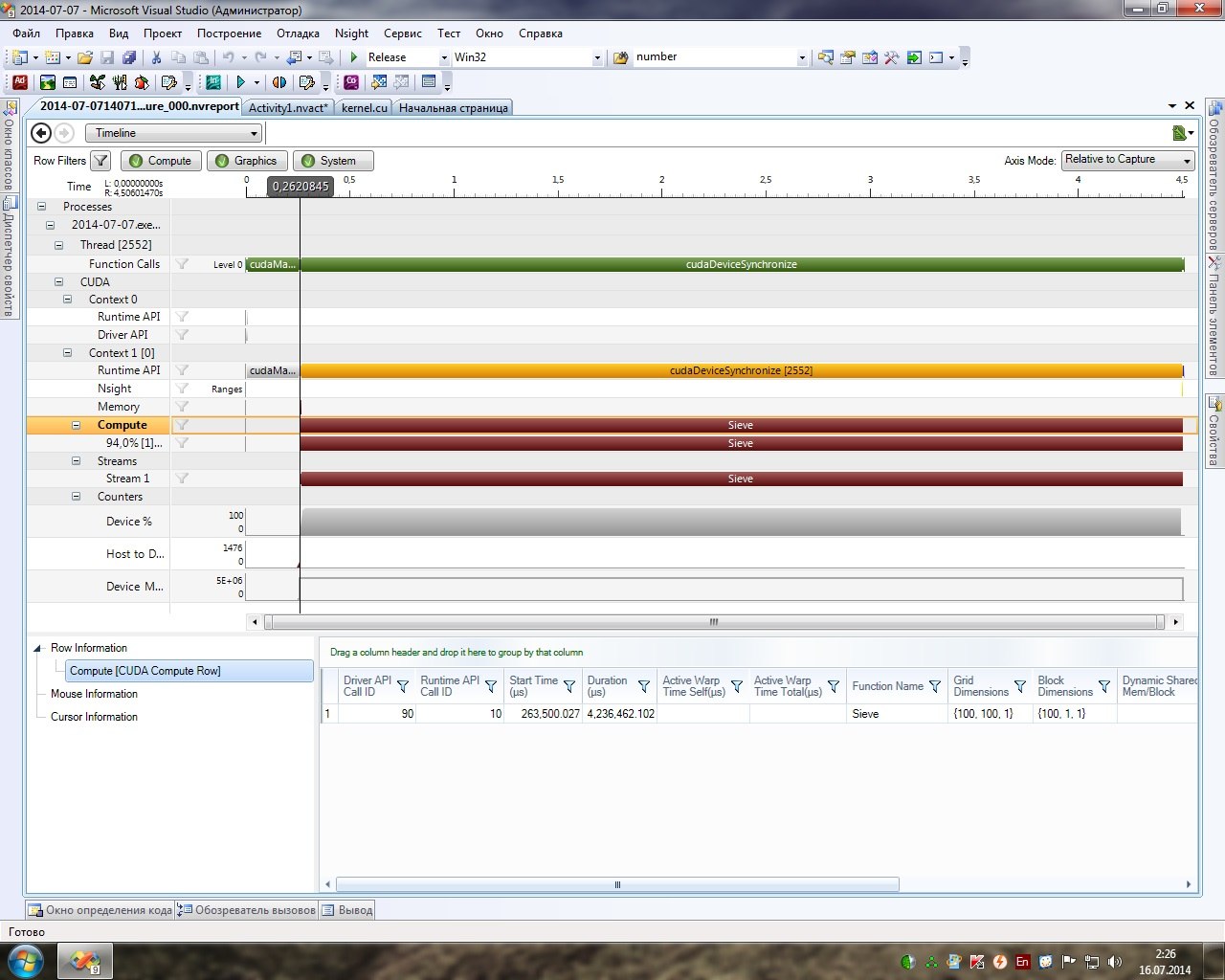The height and width of the screenshot is (980, 1225).
Task: Click the Open File folder icon
Action: (x=85, y=57)
